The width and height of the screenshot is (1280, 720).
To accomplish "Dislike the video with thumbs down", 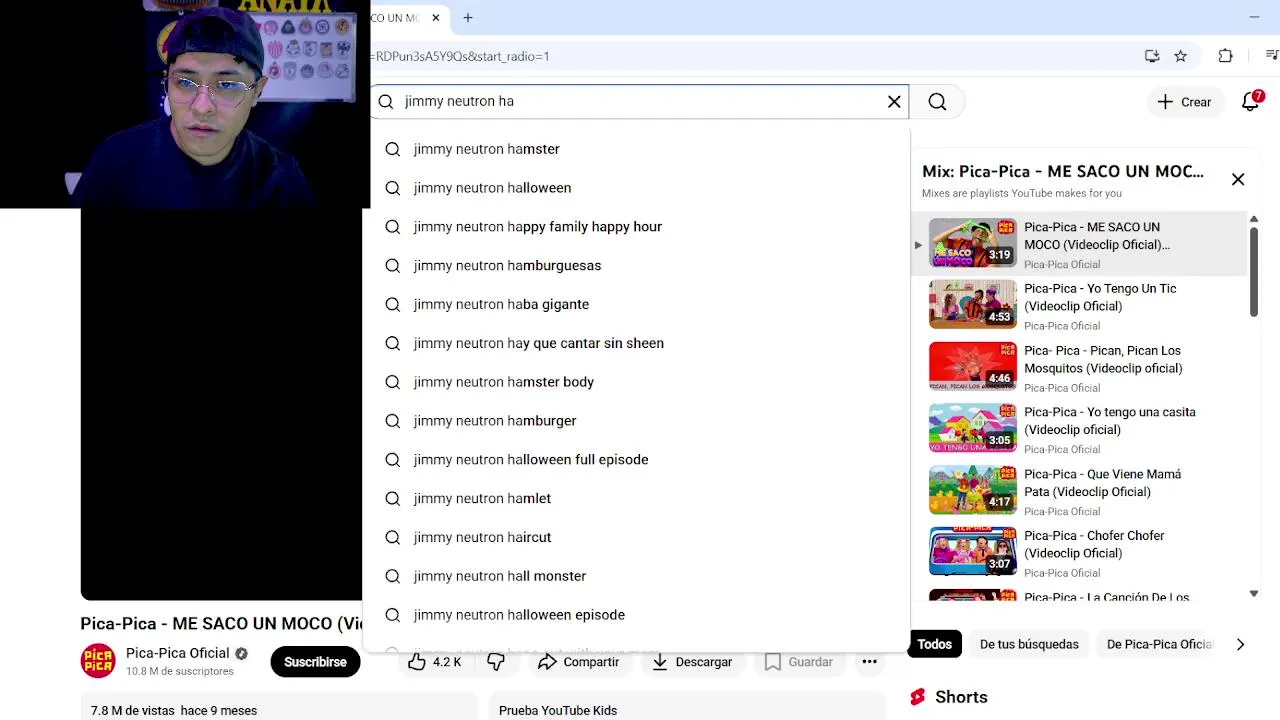I will [x=496, y=662].
